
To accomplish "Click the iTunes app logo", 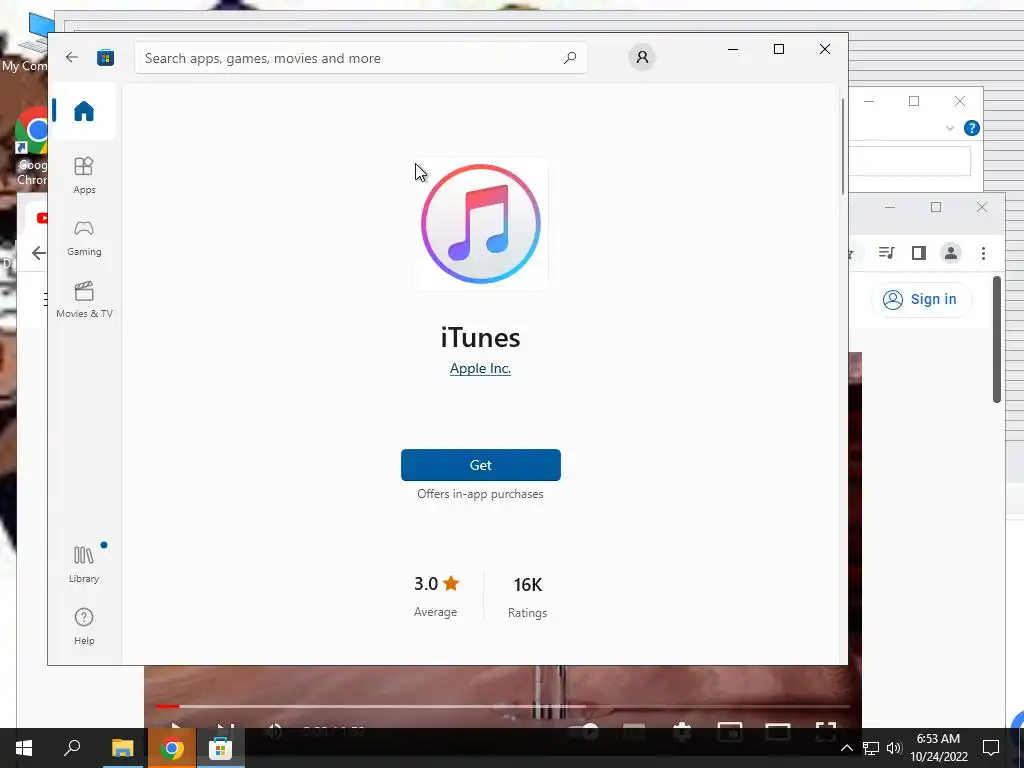I will tap(481, 224).
